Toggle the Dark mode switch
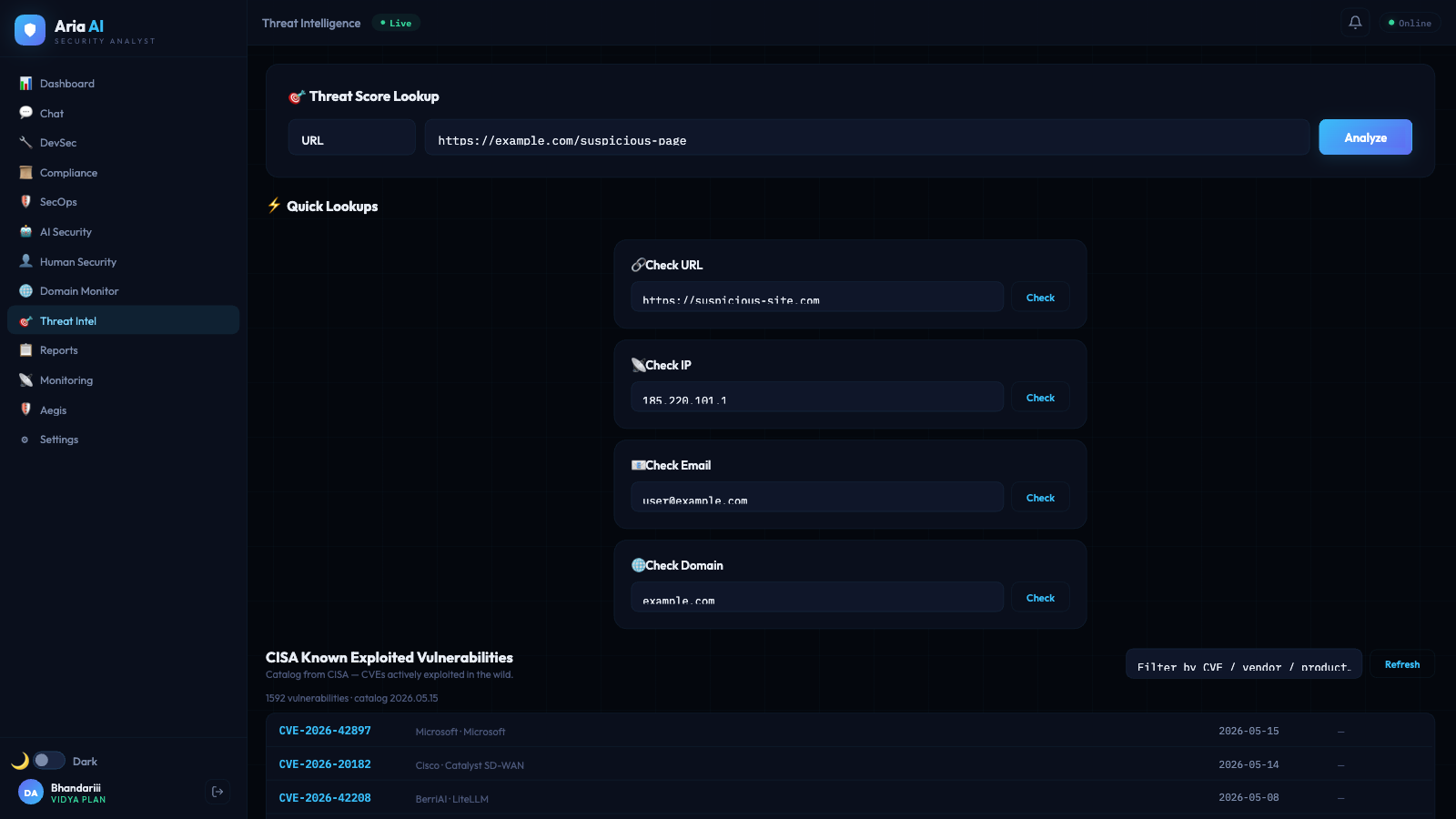Image resolution: width=1456 pixels, height=819 pixels. pyautogui.click(x=49, y=761)
